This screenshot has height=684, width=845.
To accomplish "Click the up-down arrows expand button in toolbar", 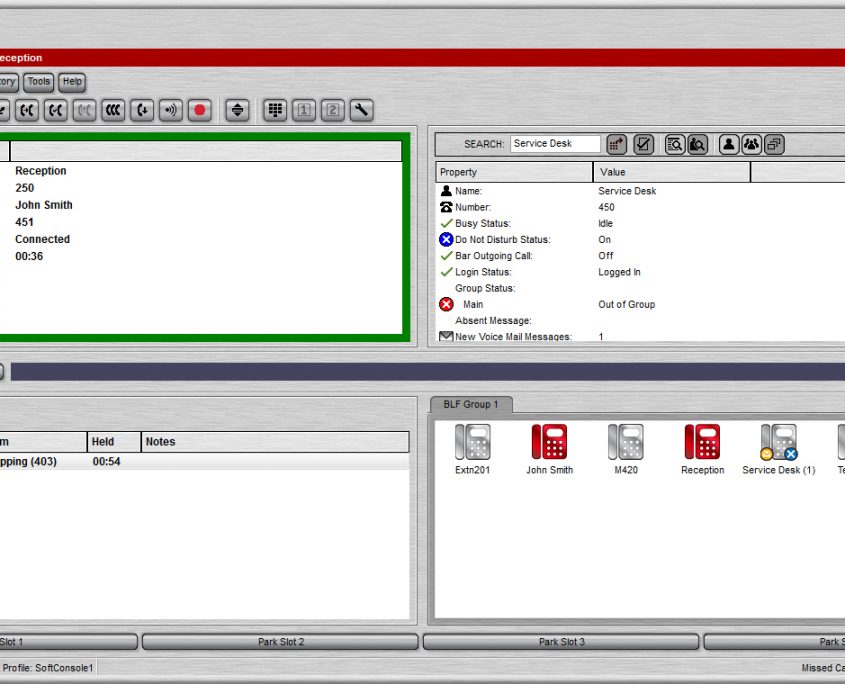I will coord(237,110).
